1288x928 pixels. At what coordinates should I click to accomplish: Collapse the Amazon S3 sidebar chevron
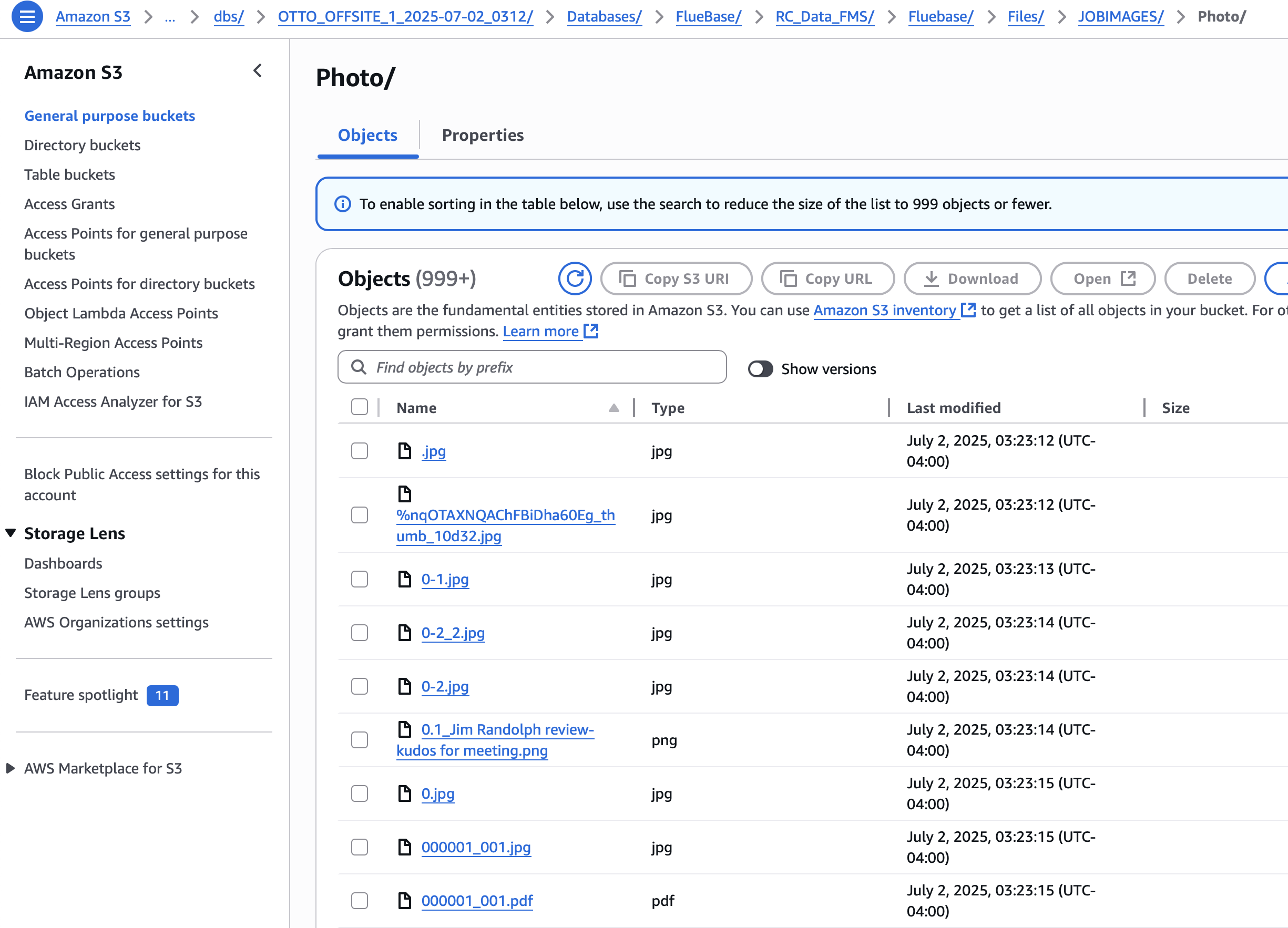click(x=257, y=71)
